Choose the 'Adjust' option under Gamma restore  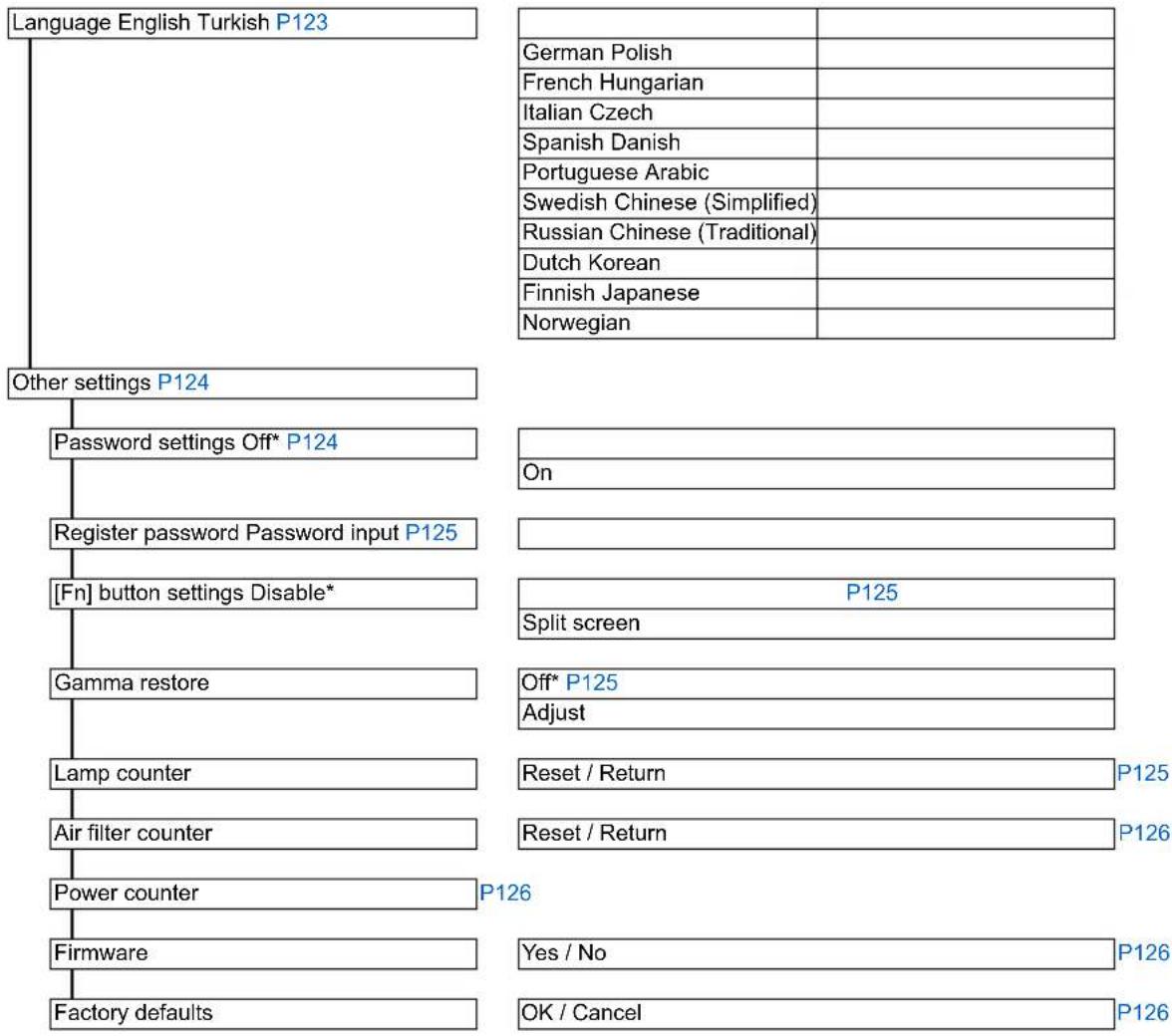(816, 714)
